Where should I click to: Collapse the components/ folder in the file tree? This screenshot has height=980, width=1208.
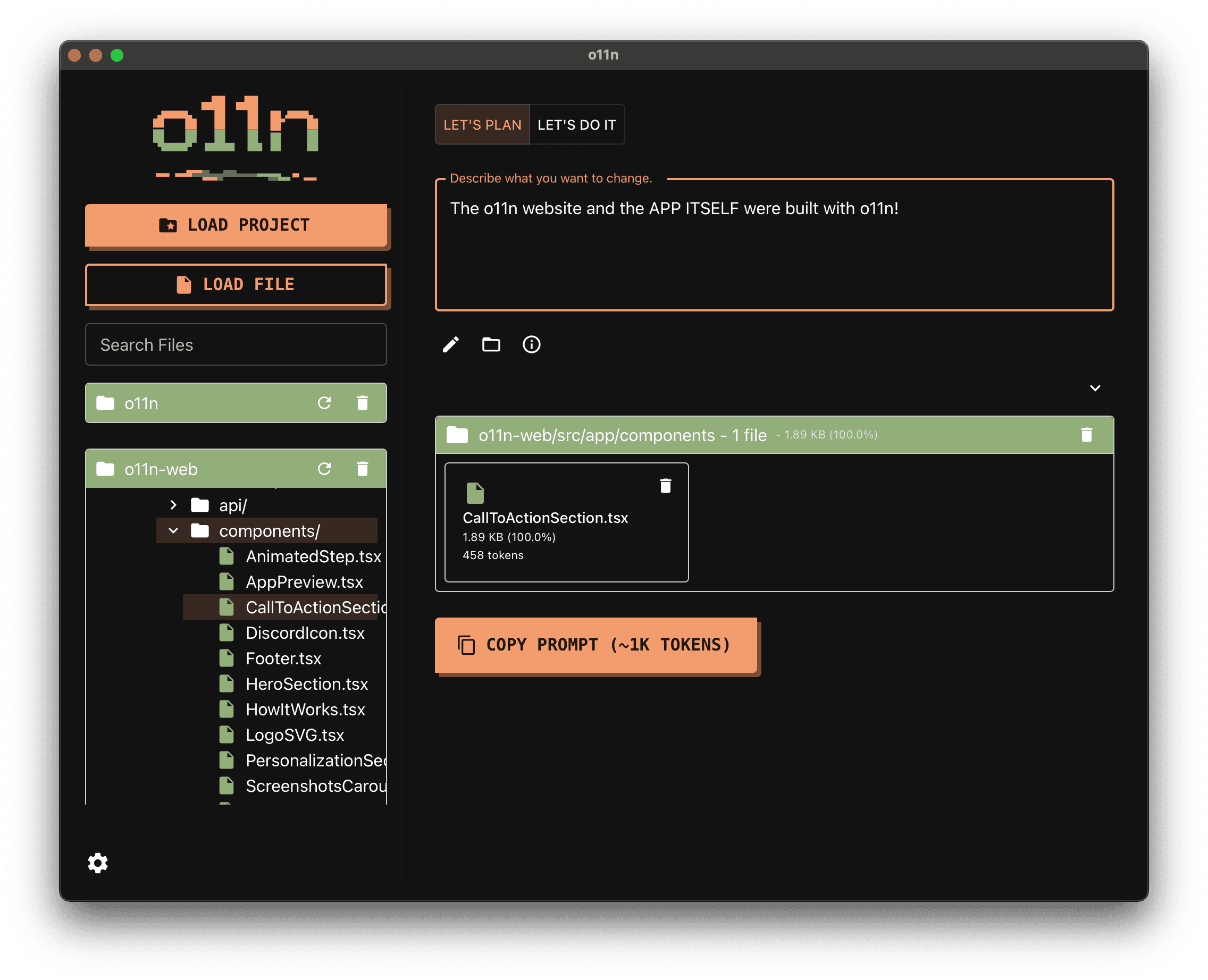173,530
